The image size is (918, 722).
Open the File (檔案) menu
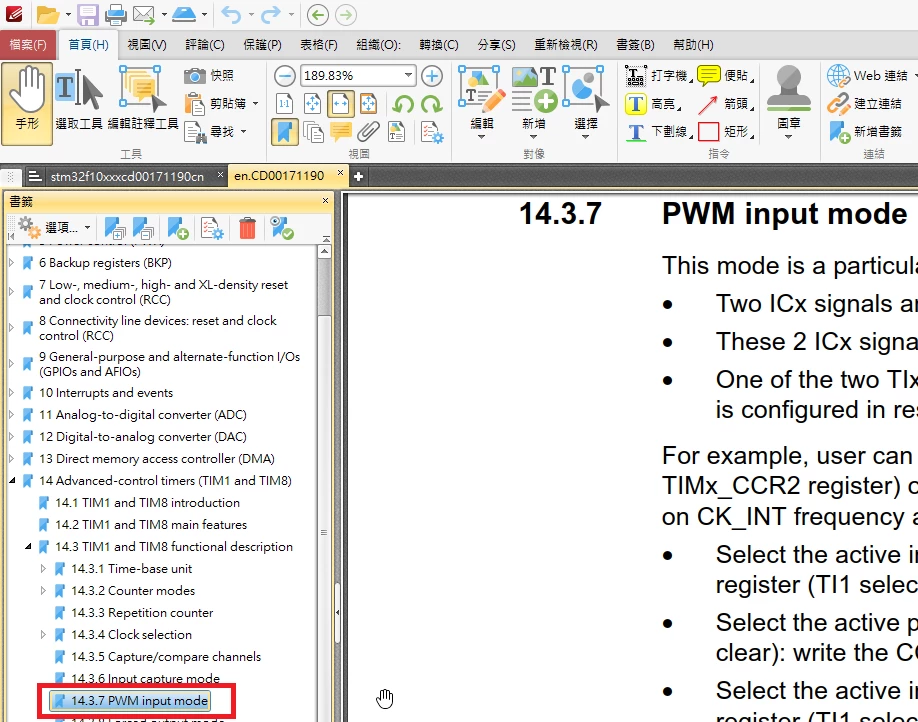(28, 45)
